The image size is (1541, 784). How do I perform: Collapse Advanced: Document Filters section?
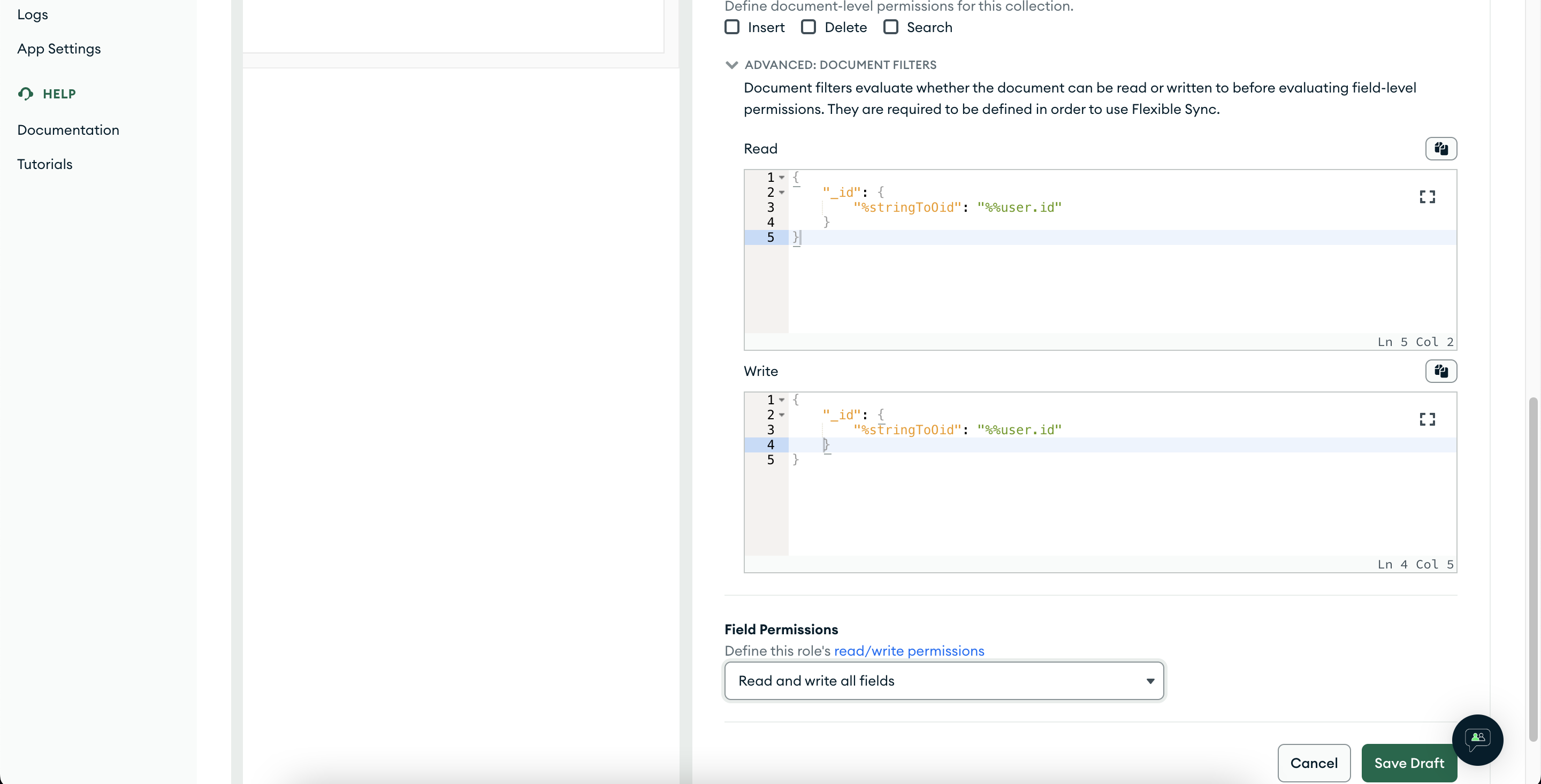tap(731, 65)
